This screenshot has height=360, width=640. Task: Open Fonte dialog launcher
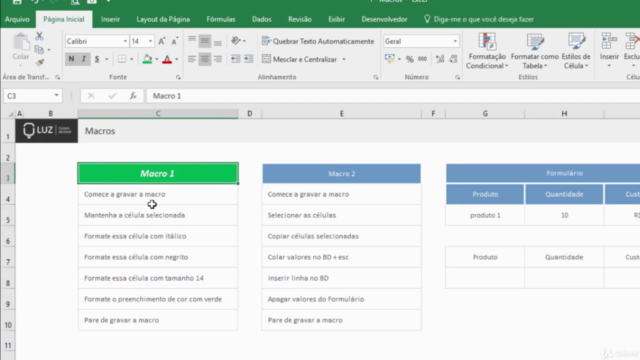[178, 77]
